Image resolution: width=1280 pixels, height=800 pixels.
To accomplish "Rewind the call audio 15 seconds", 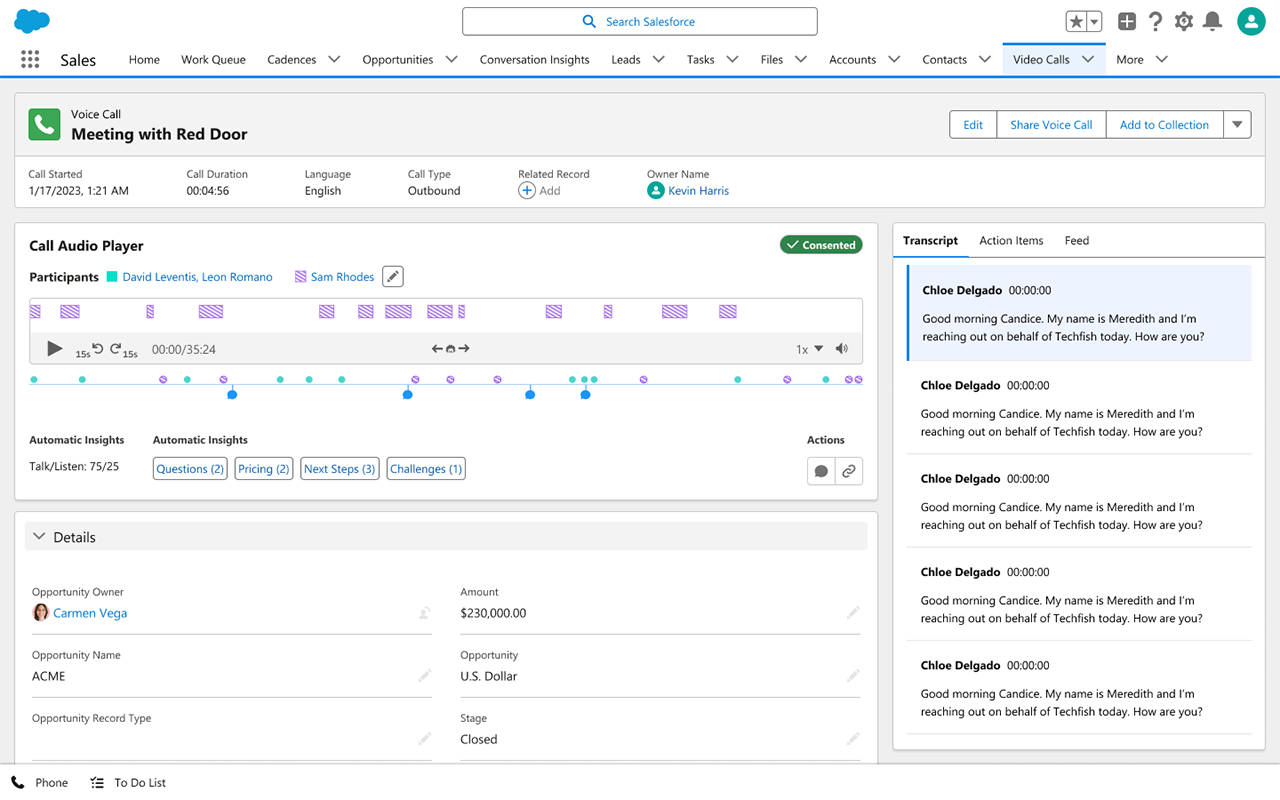I will click(97, 348).
